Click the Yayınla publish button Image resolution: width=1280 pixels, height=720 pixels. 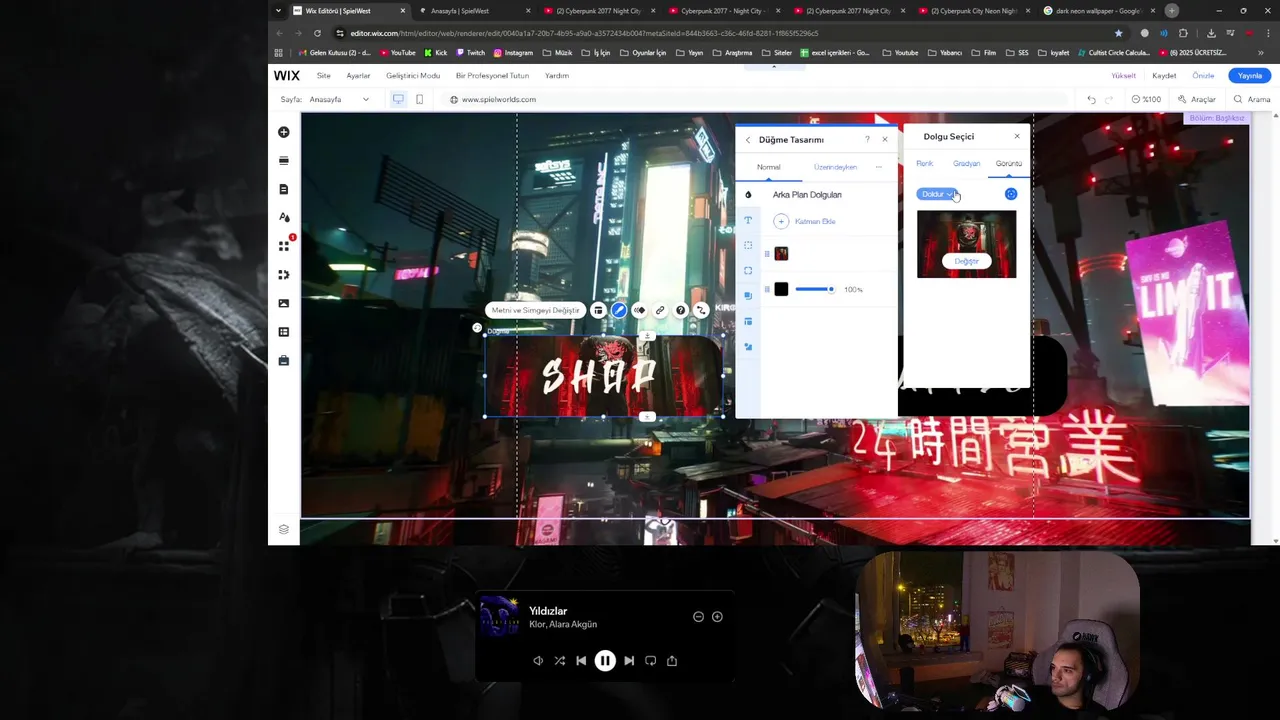click(x=1250, y=76)
